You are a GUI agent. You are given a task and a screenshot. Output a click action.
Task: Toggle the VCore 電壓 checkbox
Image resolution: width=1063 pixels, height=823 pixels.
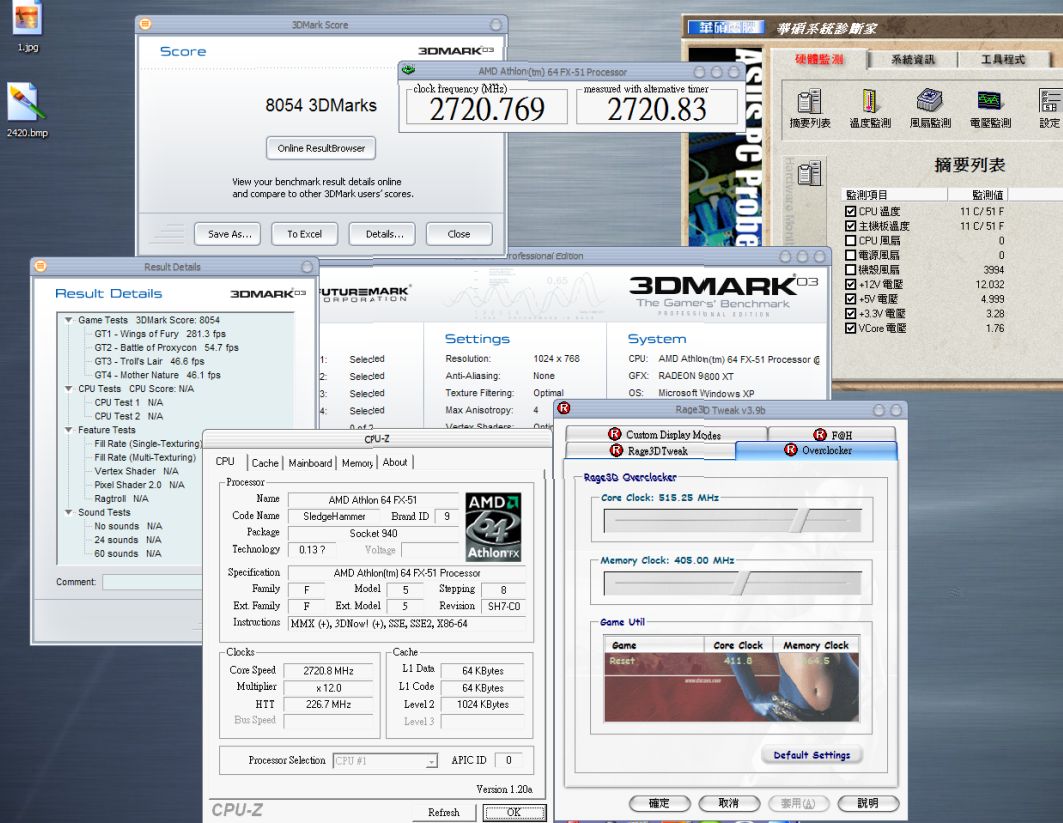[x=850, y=328]
